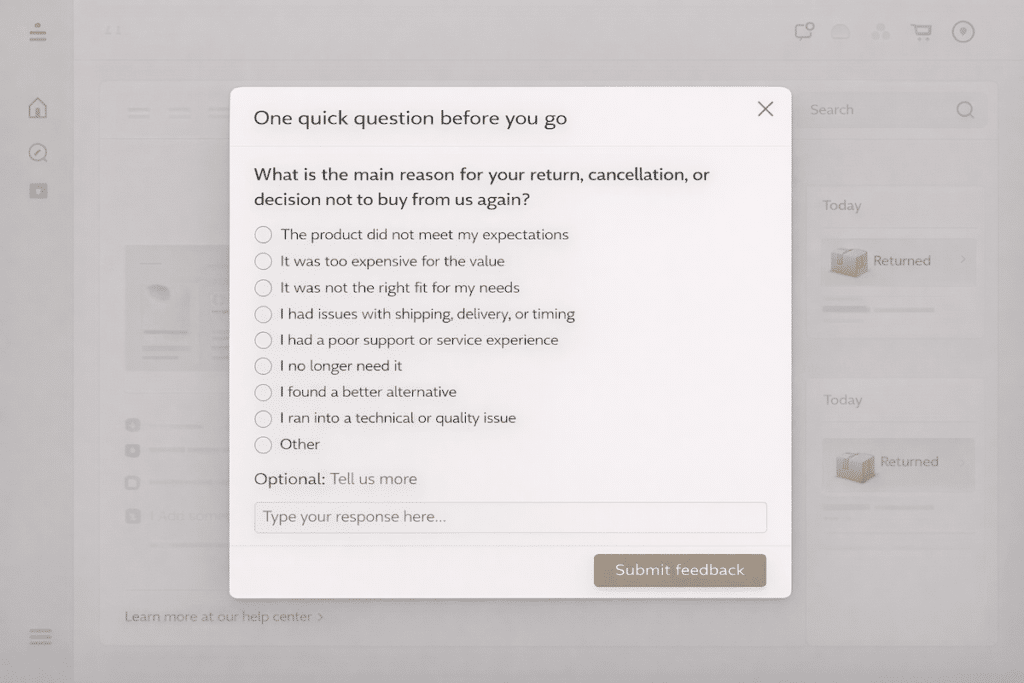Click the magnifier icon in Search box
This screenshot has width=1024, height=683.
(x=965, y=110)
